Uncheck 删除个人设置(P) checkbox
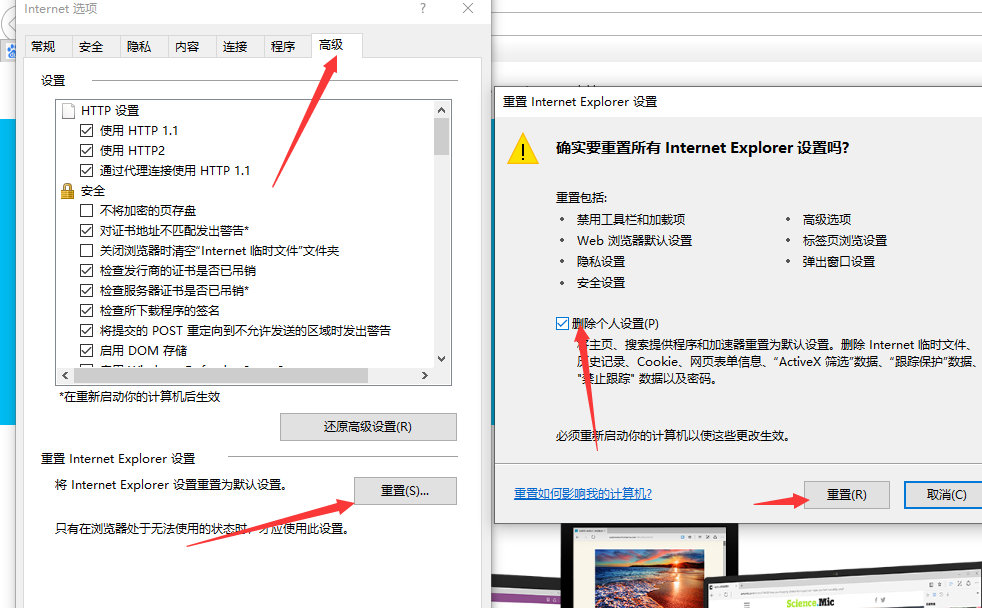The image size is (982, 608). pyautogui.click(x=562, y=324)
